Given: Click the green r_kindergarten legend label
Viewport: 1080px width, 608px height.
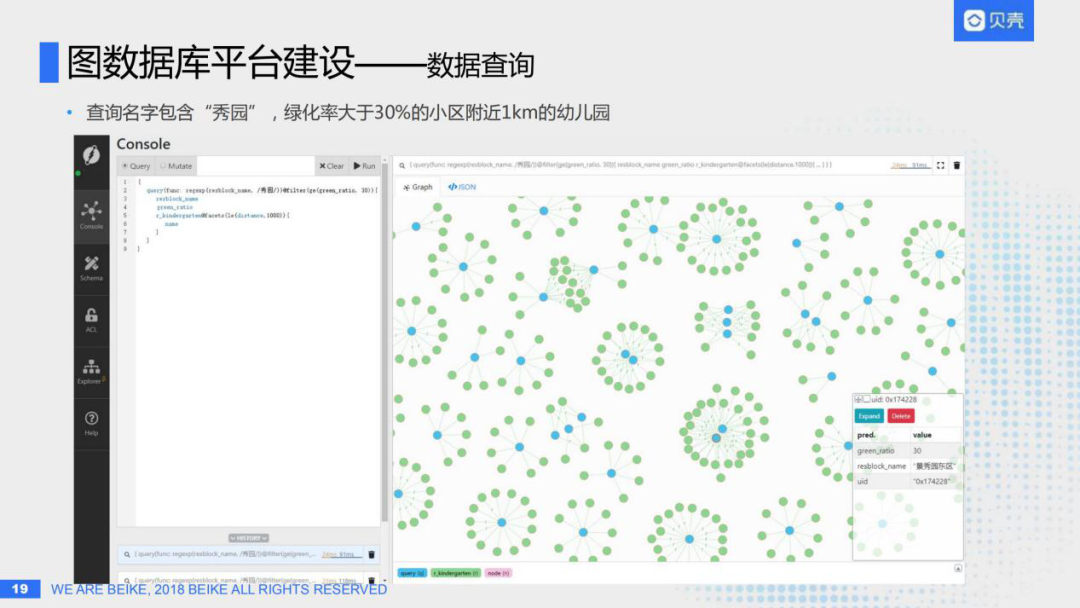Looking at the screenshot, I should [456, 573].
